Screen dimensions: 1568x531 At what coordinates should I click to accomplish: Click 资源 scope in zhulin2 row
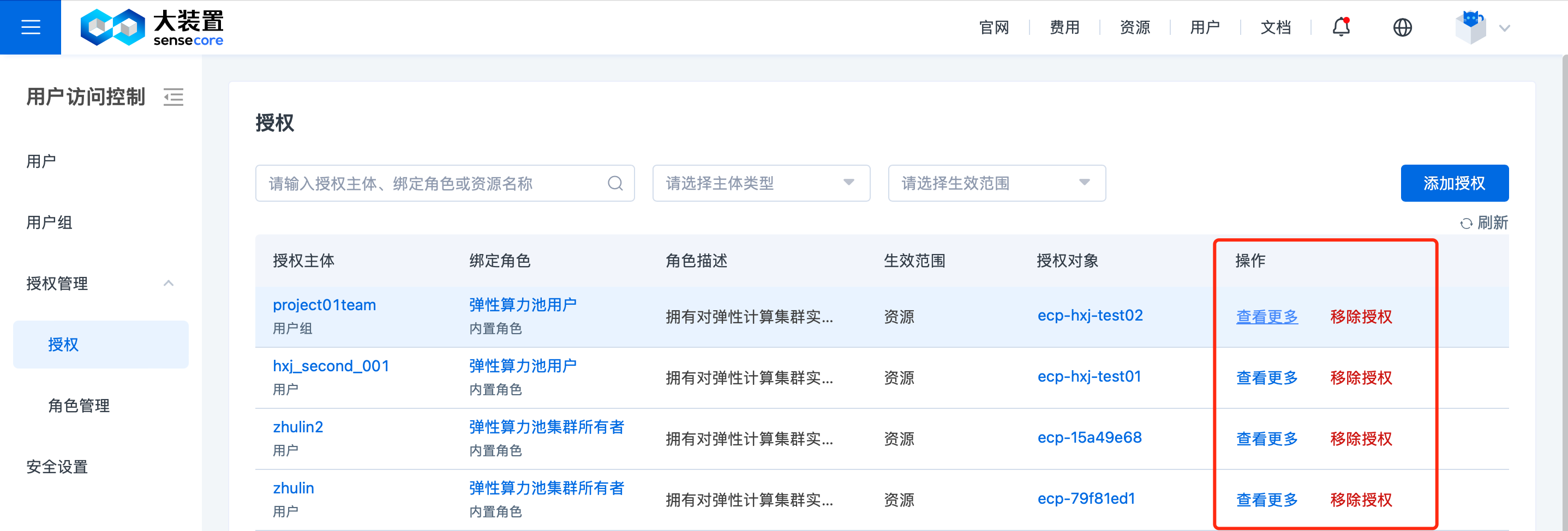899,439
